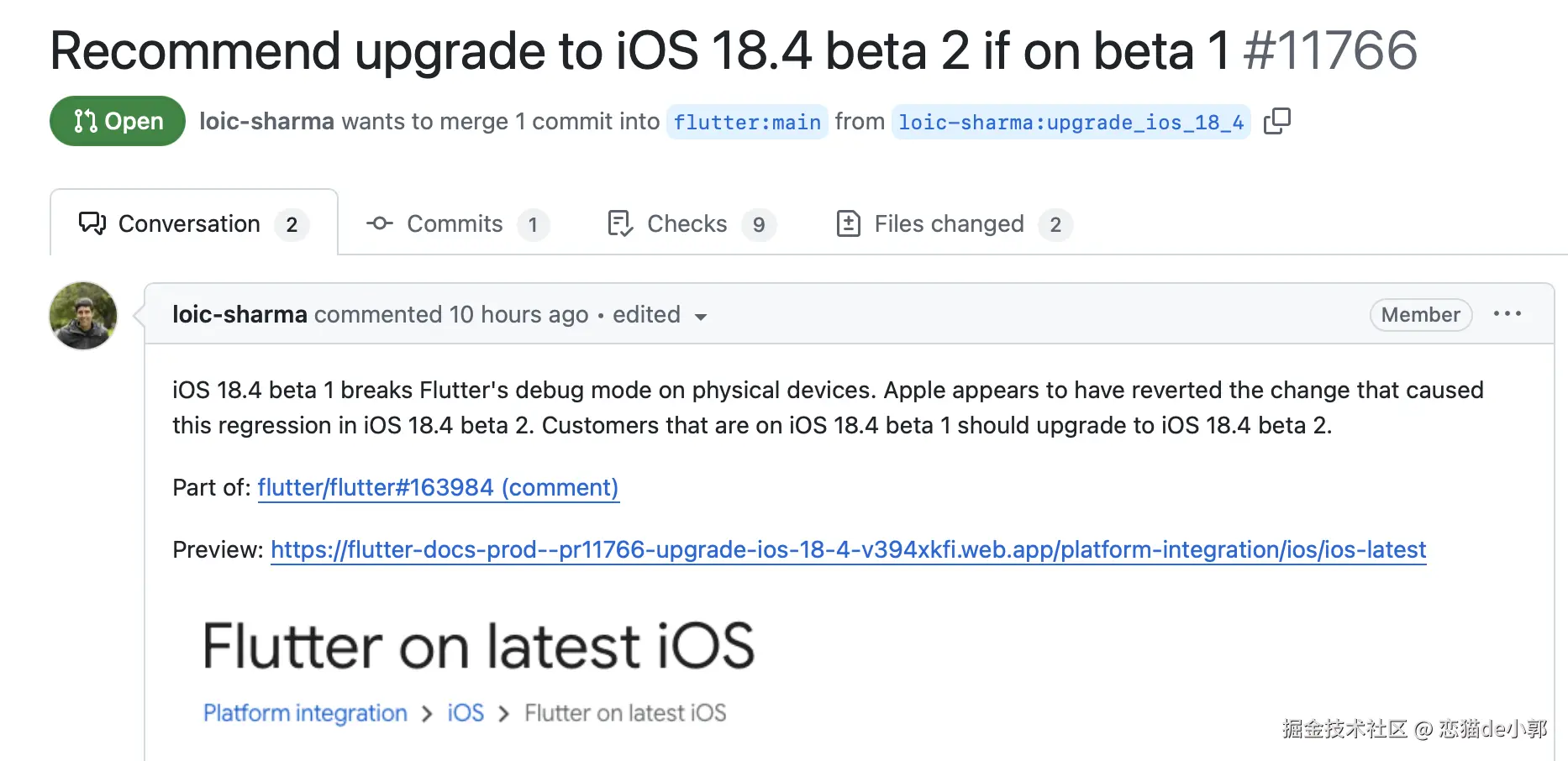Open the flutter/flutter#163984 issue link
1568x761 pixels.
(x=438, y=487)
